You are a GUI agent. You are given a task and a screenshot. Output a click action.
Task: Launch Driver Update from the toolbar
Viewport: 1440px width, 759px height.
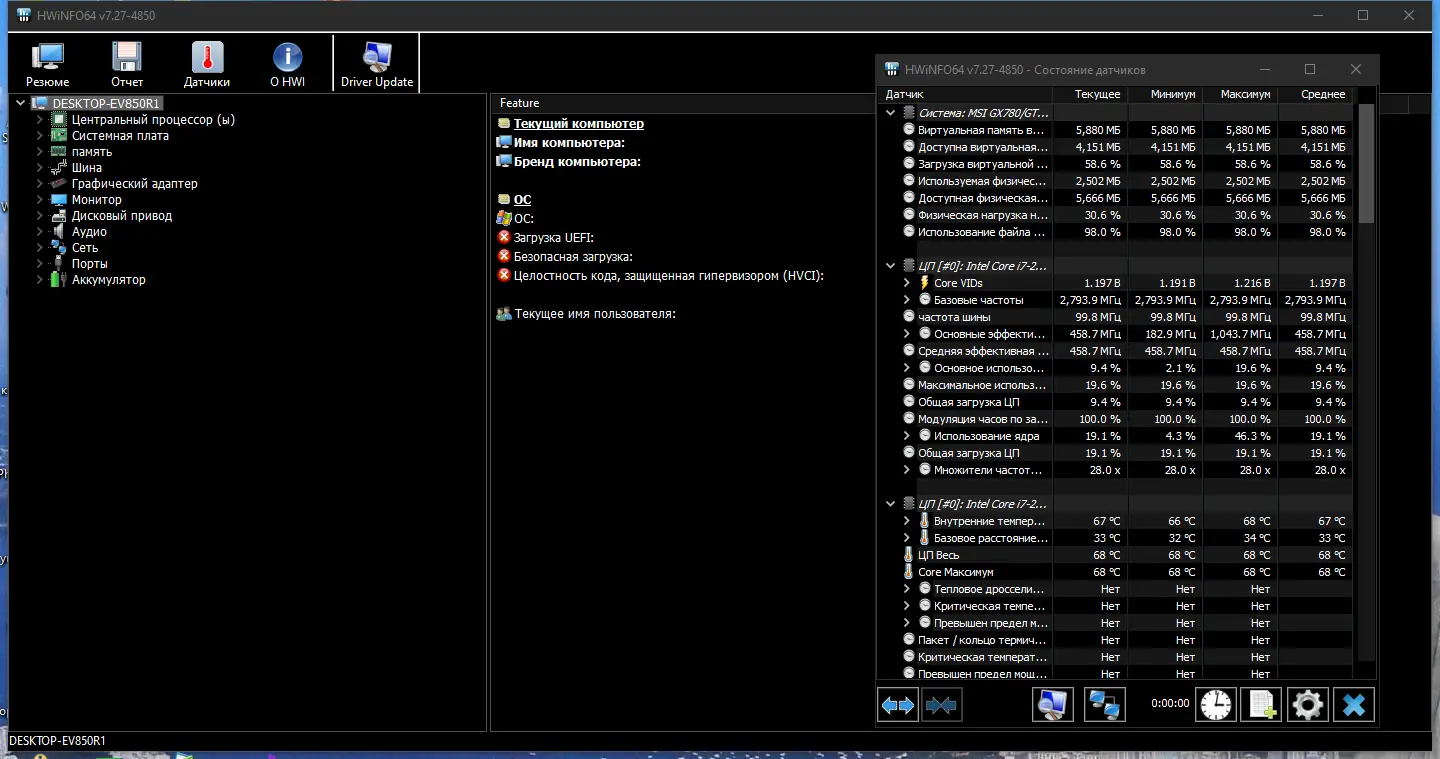coord(377,65)
